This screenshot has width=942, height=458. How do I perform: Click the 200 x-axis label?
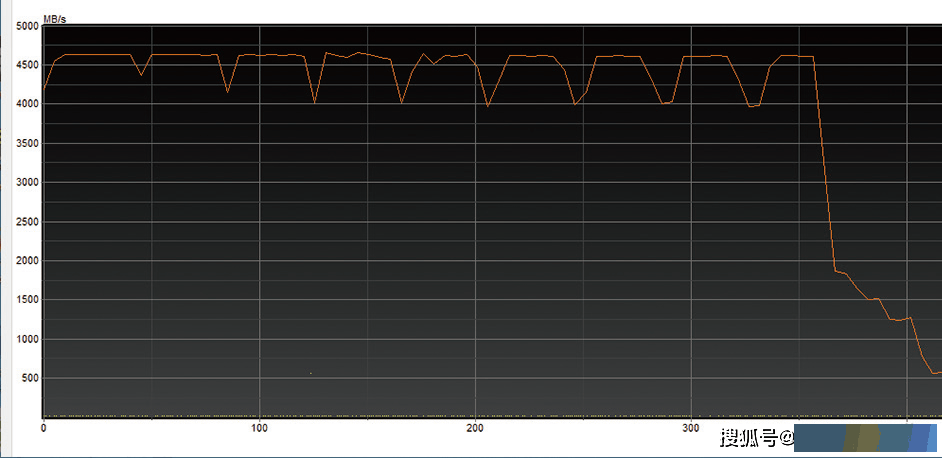(475, 429)
